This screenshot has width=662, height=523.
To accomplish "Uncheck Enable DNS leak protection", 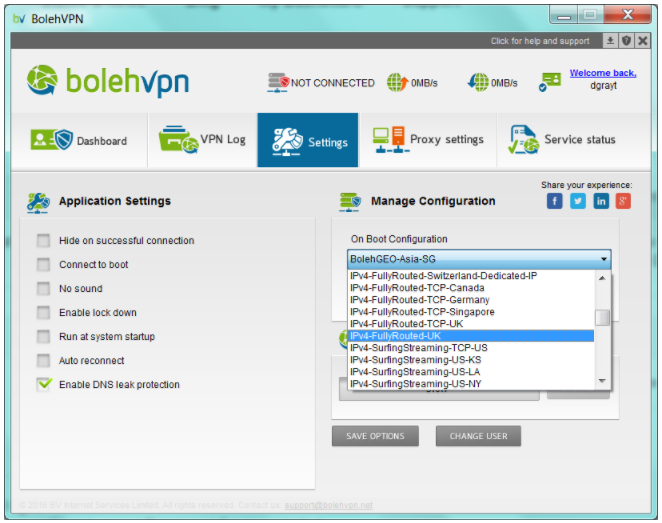I will (x=43, y=385).
